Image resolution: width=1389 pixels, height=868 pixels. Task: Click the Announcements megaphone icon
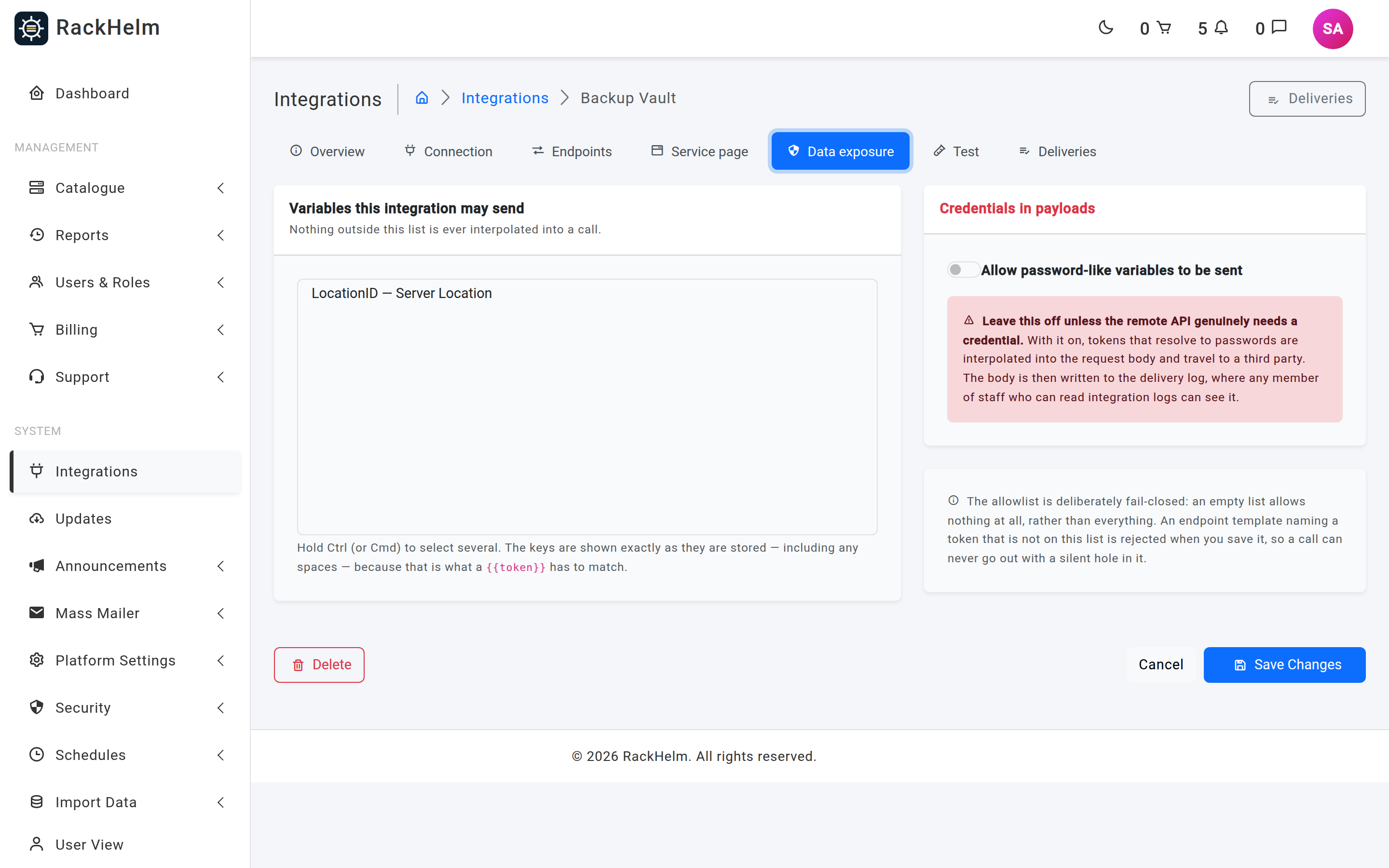[x=37, y=566]
